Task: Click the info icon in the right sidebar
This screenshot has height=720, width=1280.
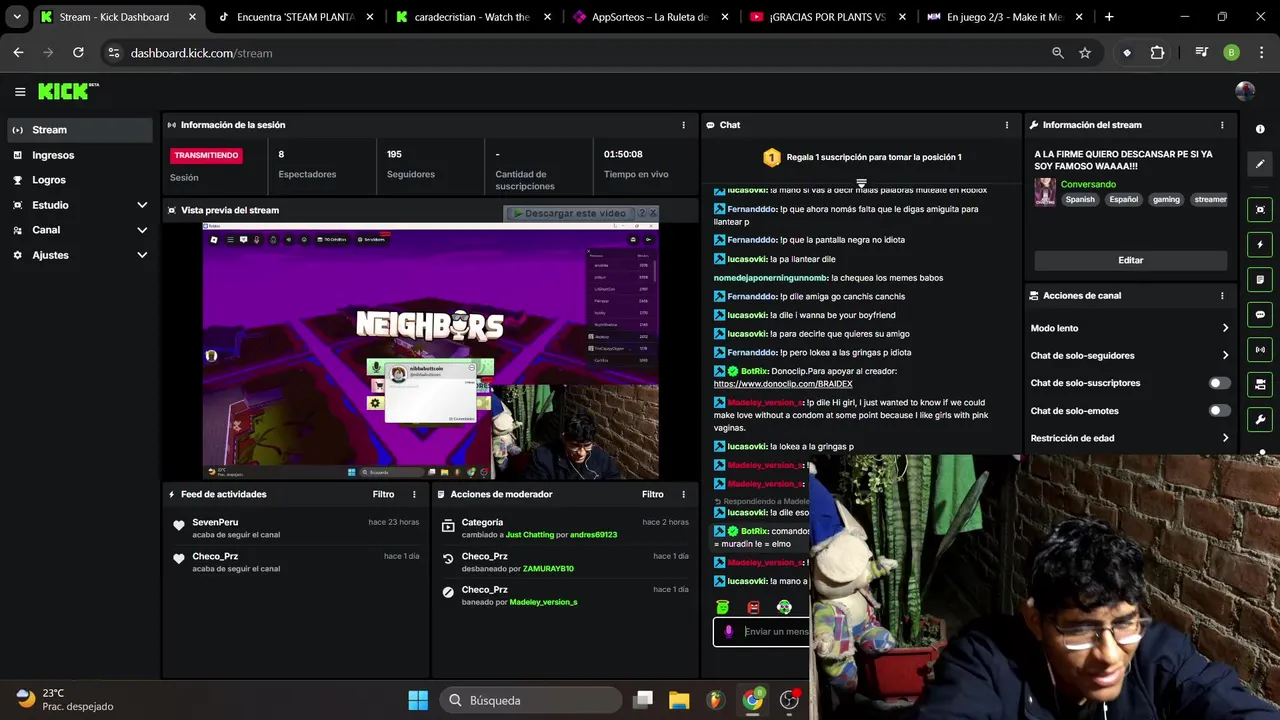Action: point(1260,129)
